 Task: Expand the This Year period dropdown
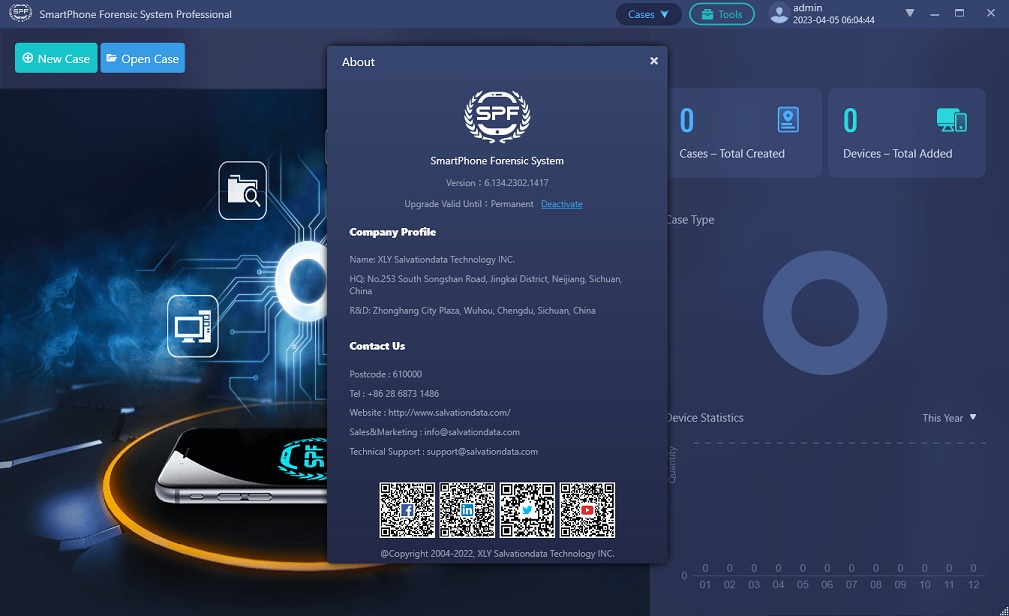[949, 418]
